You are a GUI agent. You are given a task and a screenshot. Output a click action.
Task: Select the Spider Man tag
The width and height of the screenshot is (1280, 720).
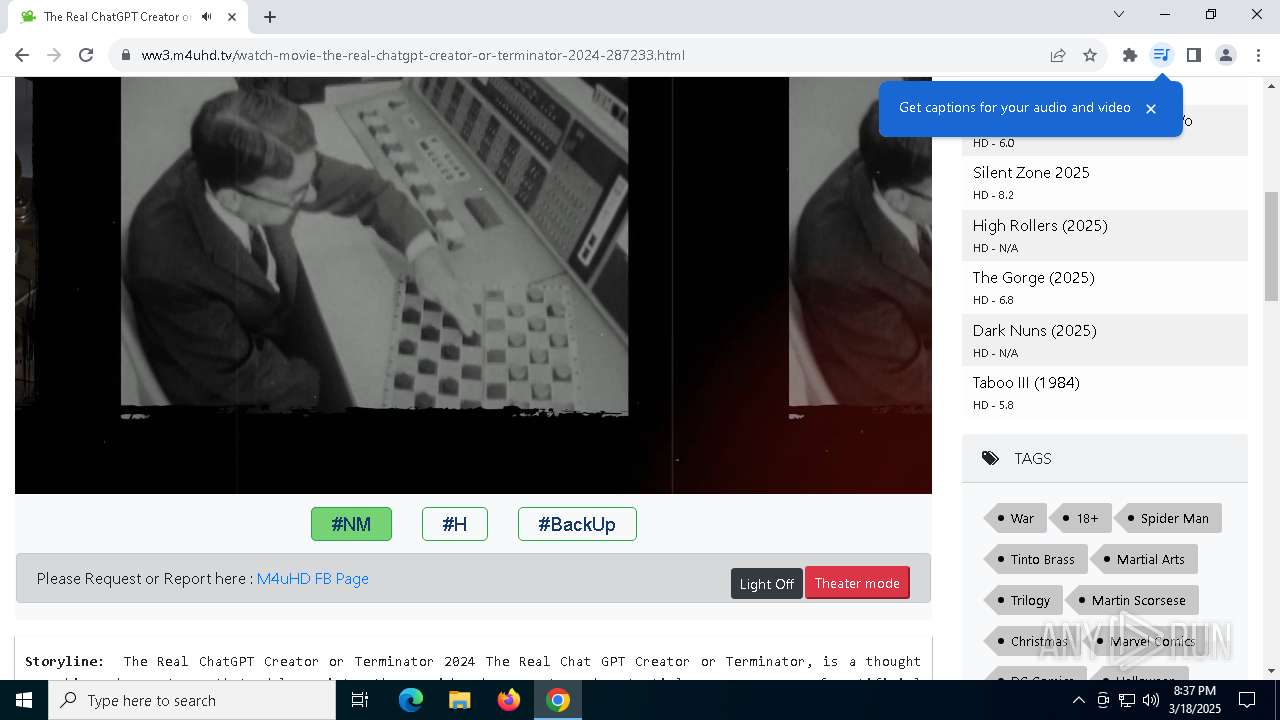(x=1168, y=518)
